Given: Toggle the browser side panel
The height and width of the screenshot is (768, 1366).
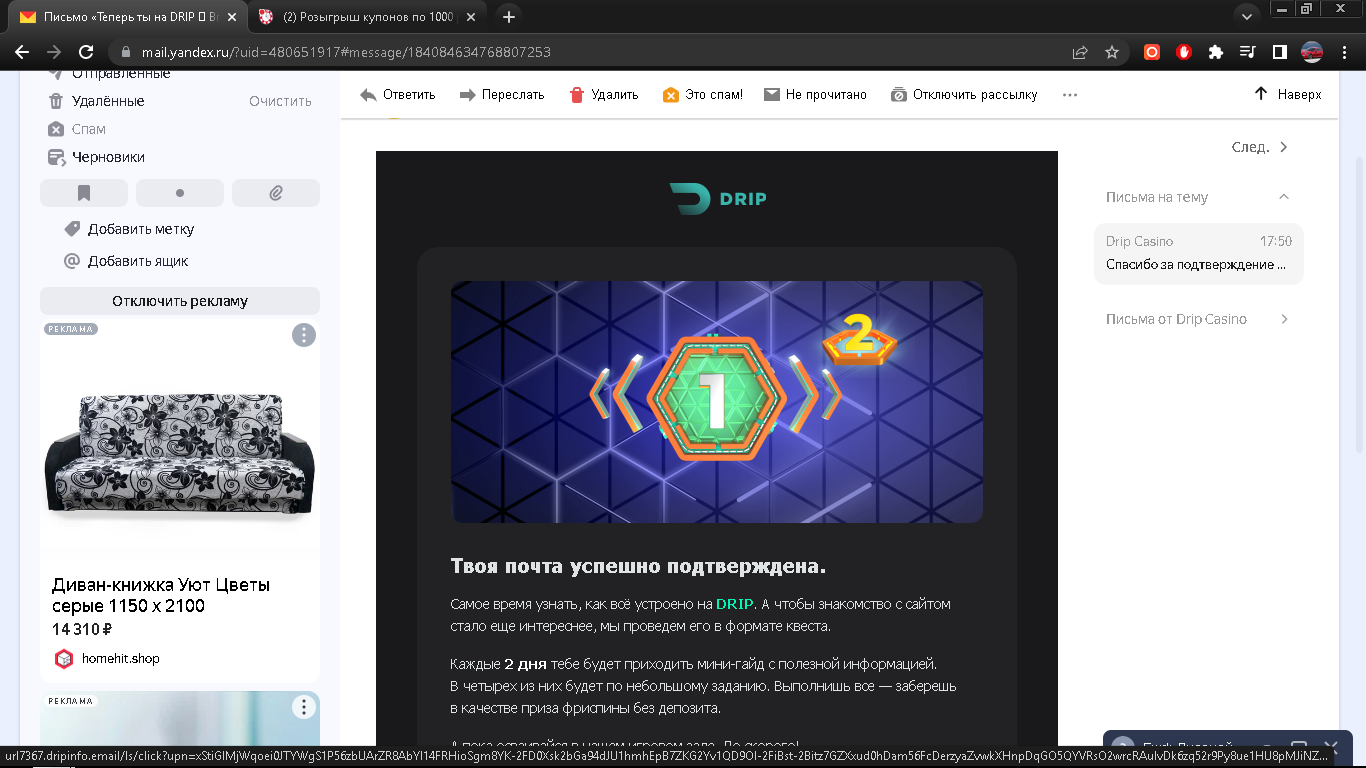Looking at the screenshot, I should coord(1279,52).
